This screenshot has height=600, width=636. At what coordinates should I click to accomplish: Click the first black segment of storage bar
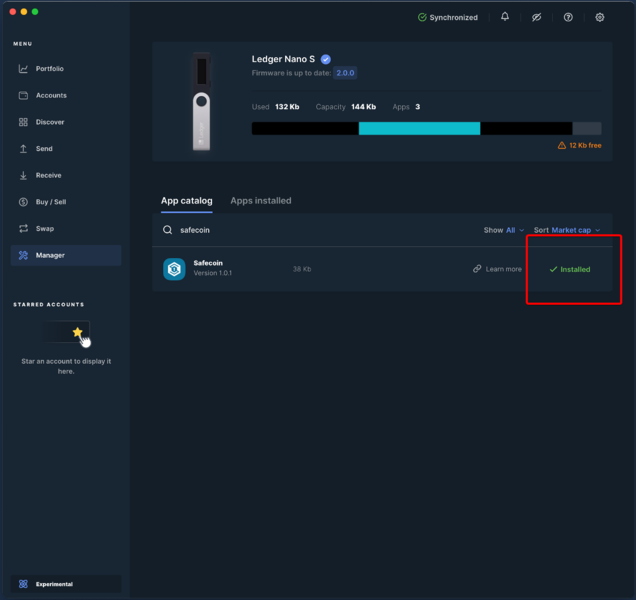click(305, 129)
